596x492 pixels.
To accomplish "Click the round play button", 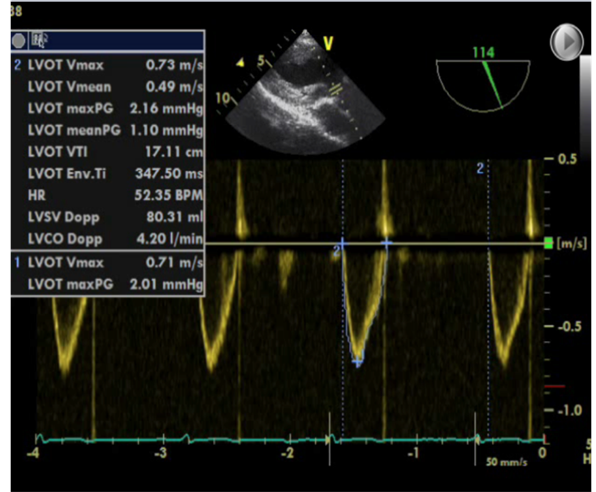I will 567,42.
